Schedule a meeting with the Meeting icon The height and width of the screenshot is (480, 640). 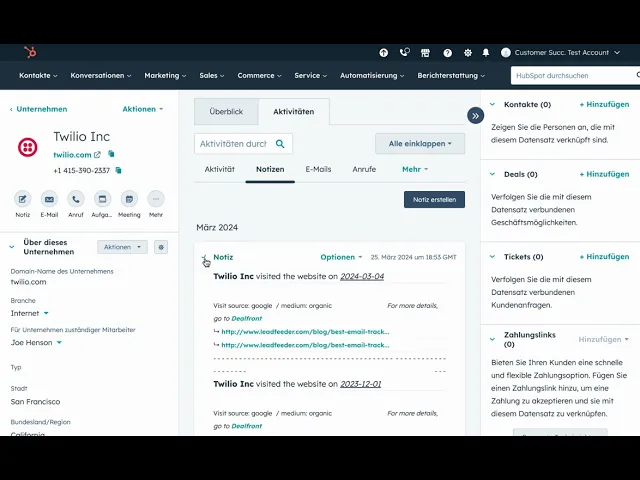pyautogui.click(x=129, y=199)
